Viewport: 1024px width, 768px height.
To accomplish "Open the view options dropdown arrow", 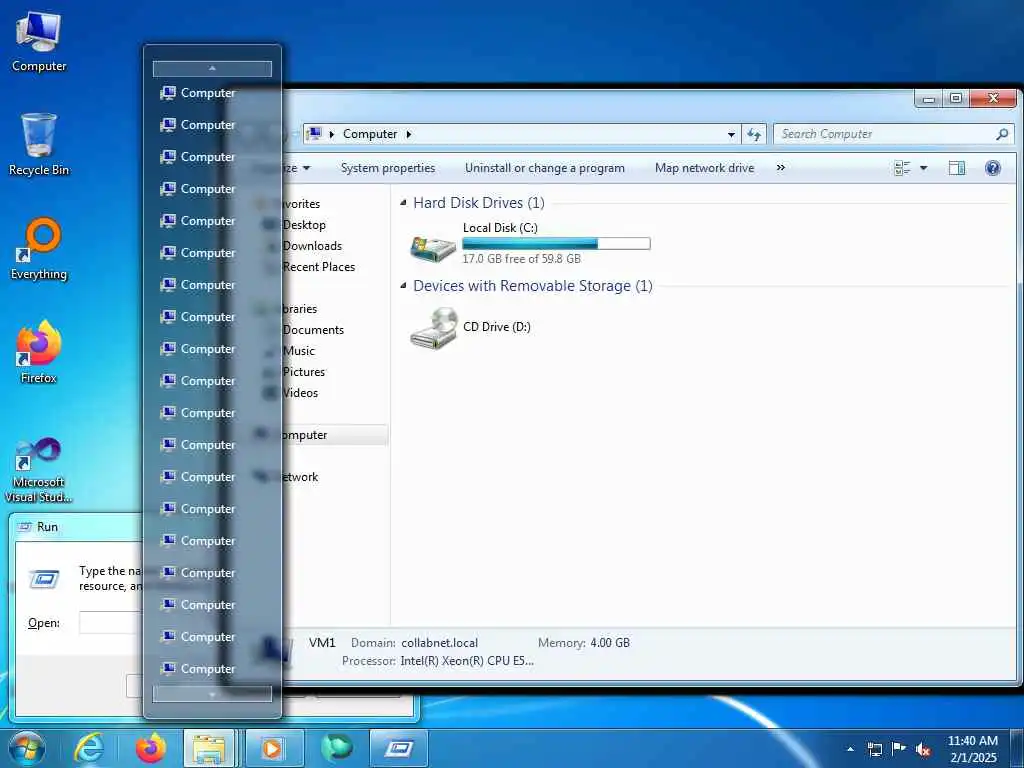I will tap(923, 168).
